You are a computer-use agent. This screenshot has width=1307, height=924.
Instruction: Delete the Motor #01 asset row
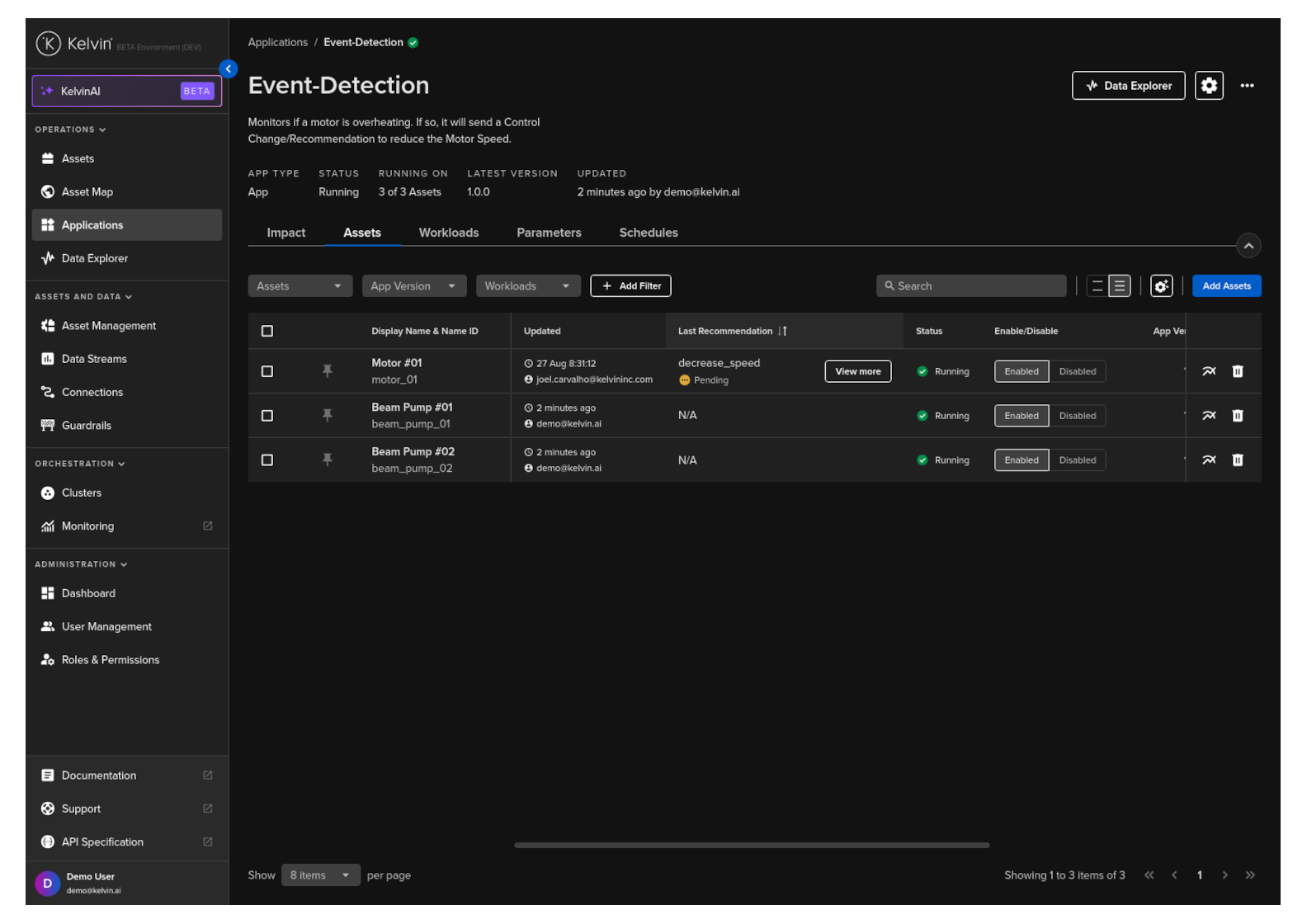(x=1238, y=371)
